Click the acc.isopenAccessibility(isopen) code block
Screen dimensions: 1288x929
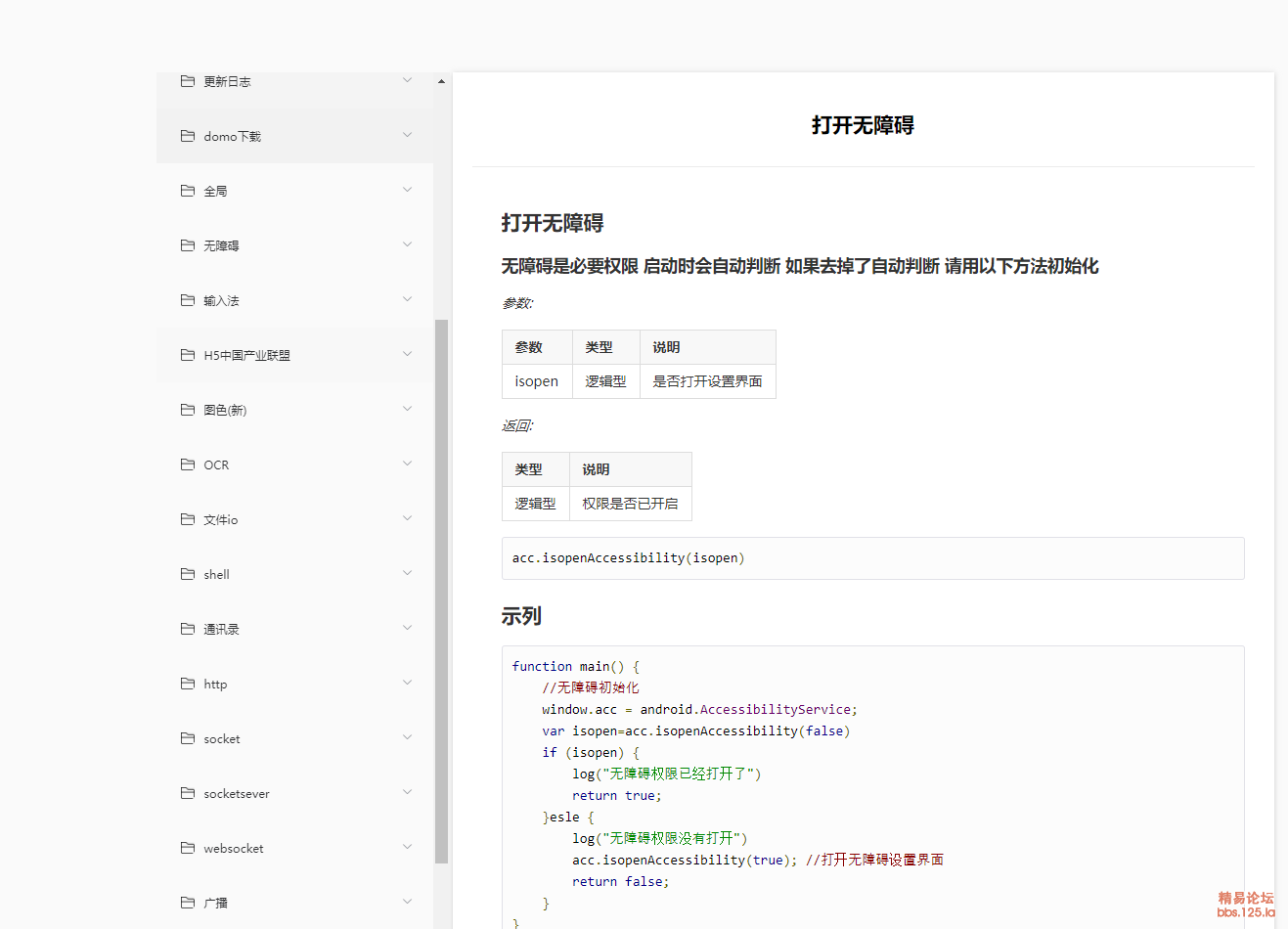pos(872,558)
